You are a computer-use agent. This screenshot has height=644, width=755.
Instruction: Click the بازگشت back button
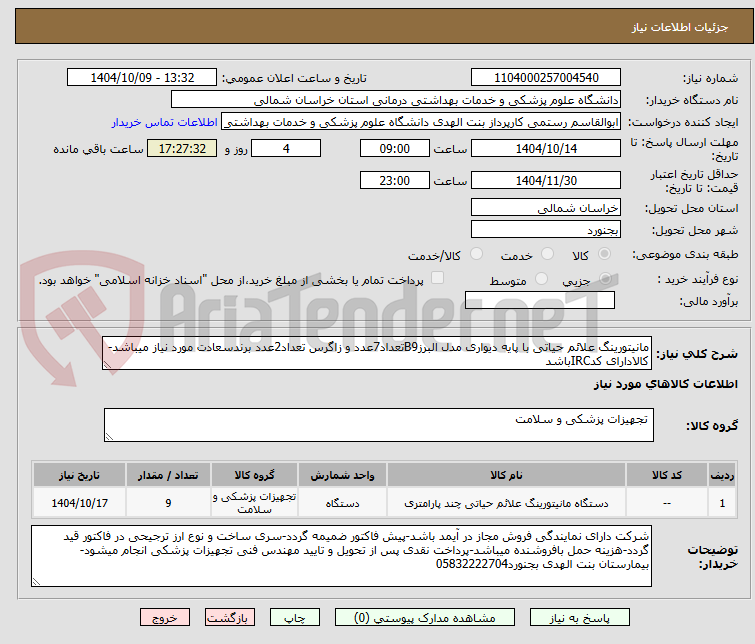click(230, 618)
